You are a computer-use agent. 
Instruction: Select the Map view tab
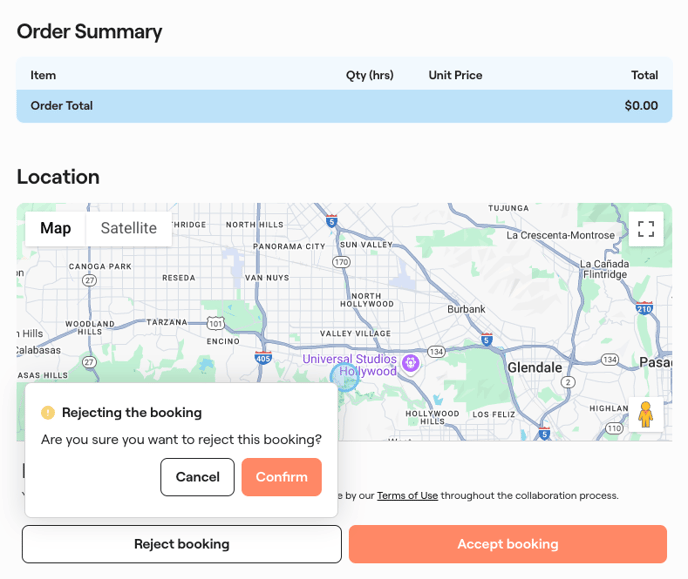click(56, 228)
